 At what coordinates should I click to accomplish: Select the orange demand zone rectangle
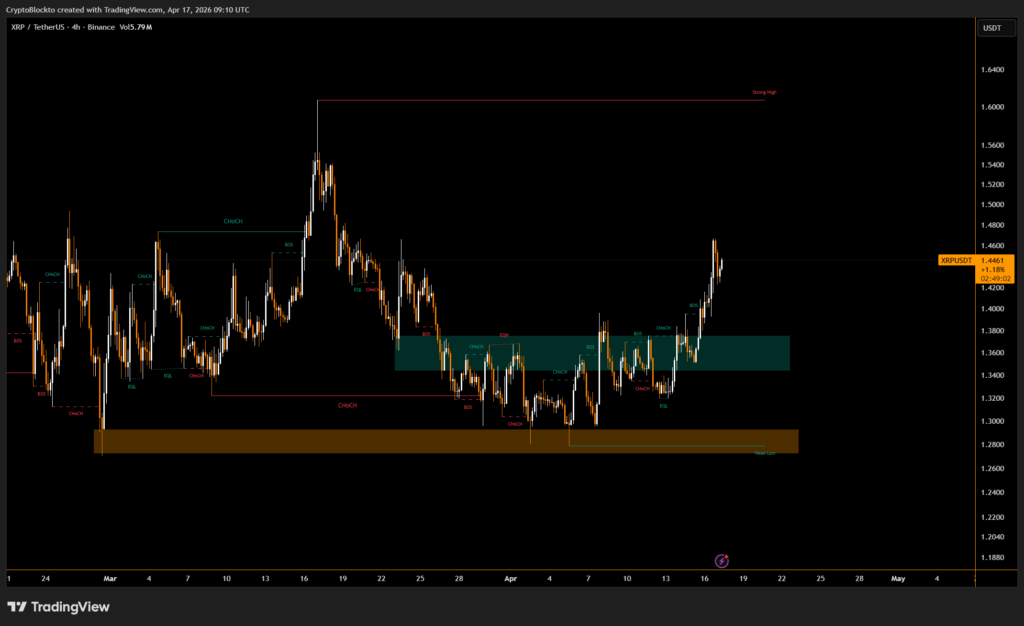coord(445,441)
